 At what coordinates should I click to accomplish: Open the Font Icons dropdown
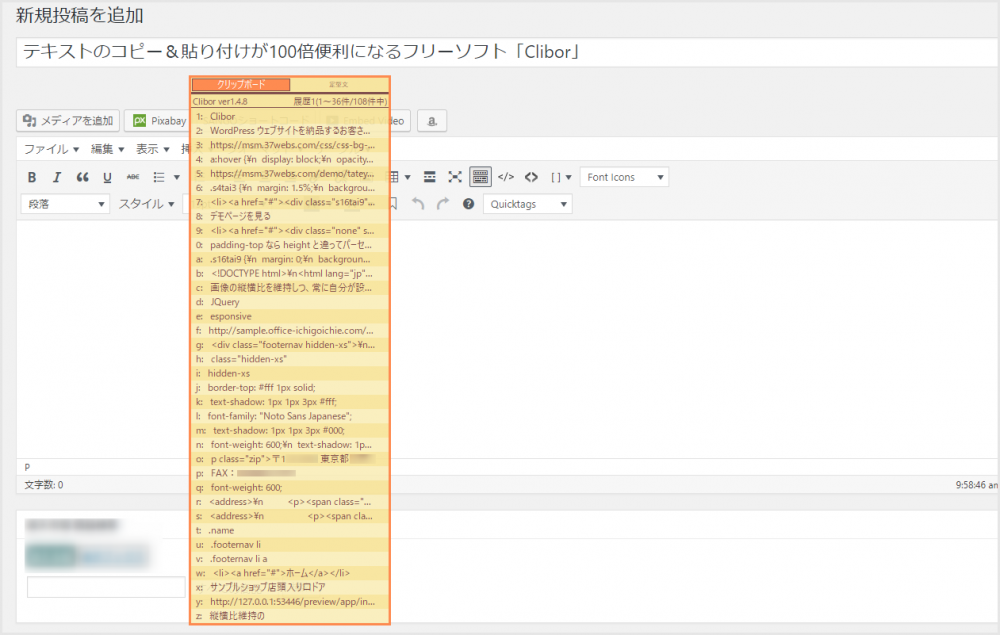tap(624, 177)
